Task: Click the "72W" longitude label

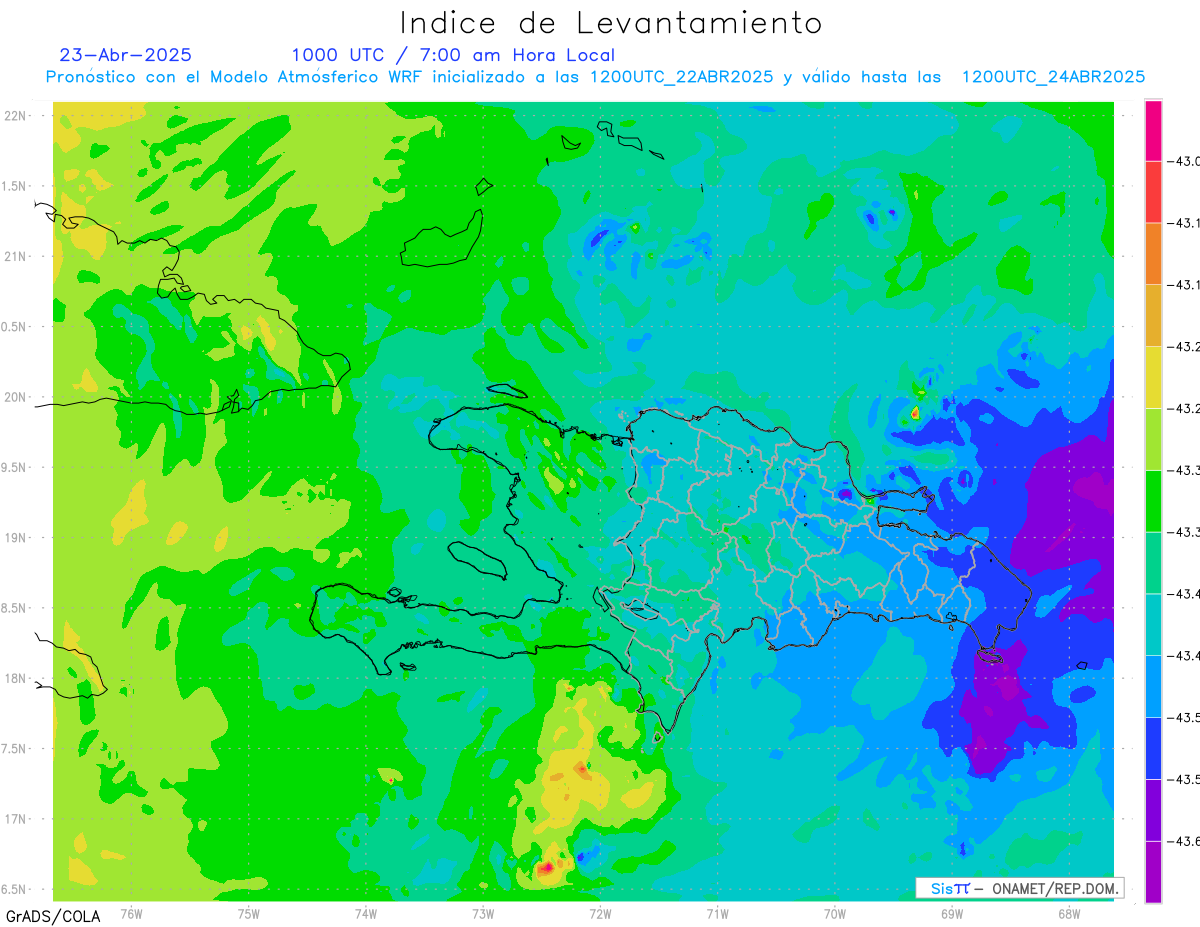Action: point(600,913)
